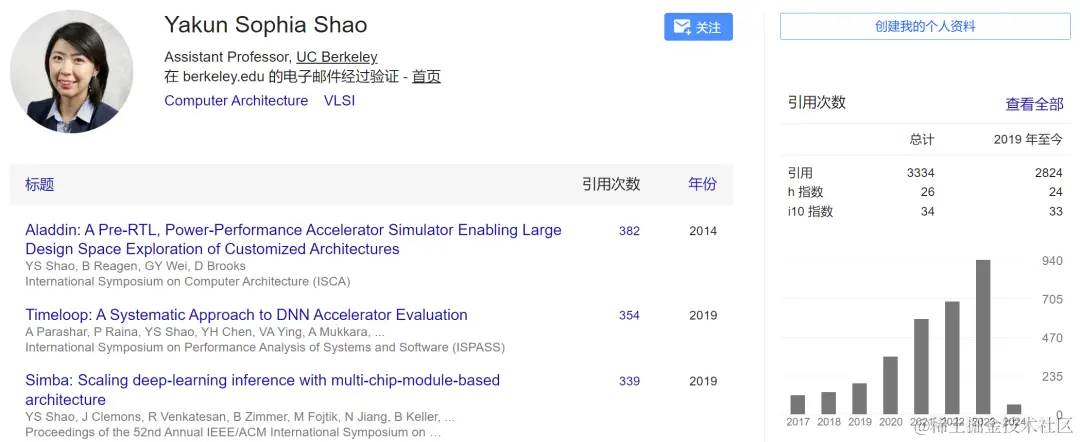Screen dimensions: 1080x442
Task: Select the Computer Architecture interest tag
Action: 236,101
